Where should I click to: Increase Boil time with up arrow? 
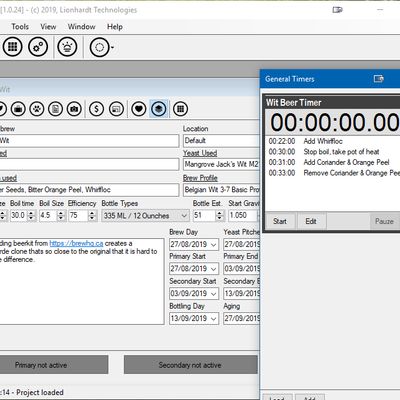click(31, 213)
